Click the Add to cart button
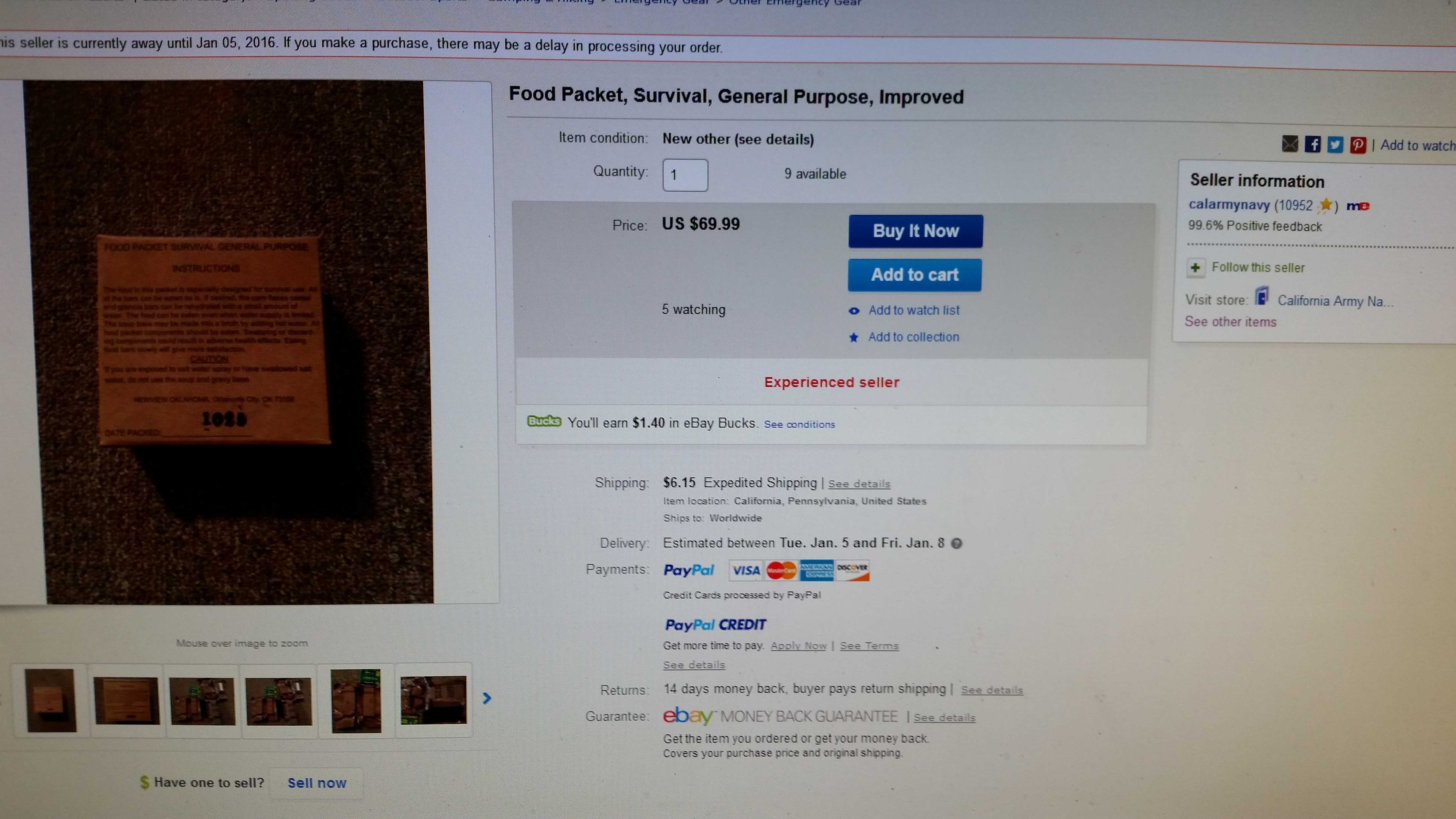The width and height of the screenshot is (1456, 819). click(x=914, y=275)
